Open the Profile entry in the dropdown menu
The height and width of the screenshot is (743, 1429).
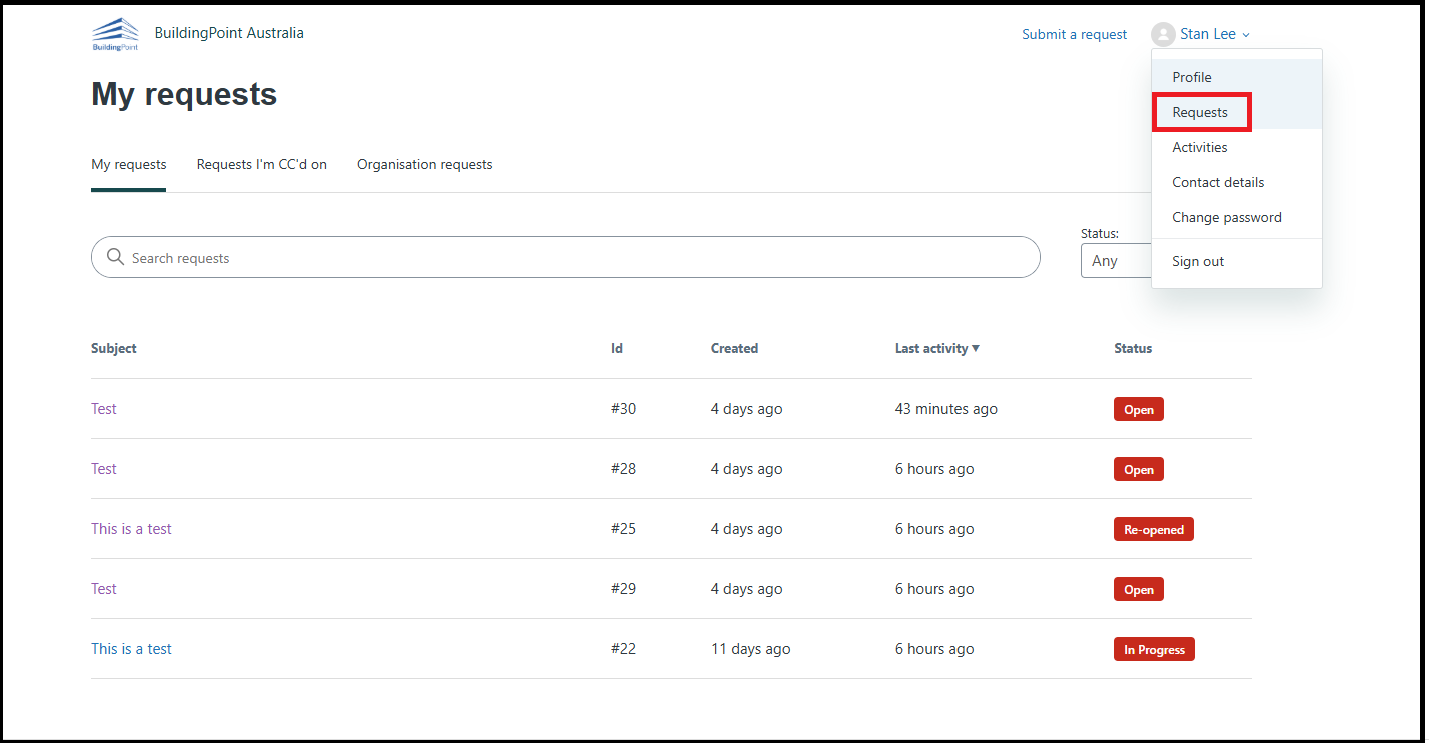click(x=1191, y=77)
